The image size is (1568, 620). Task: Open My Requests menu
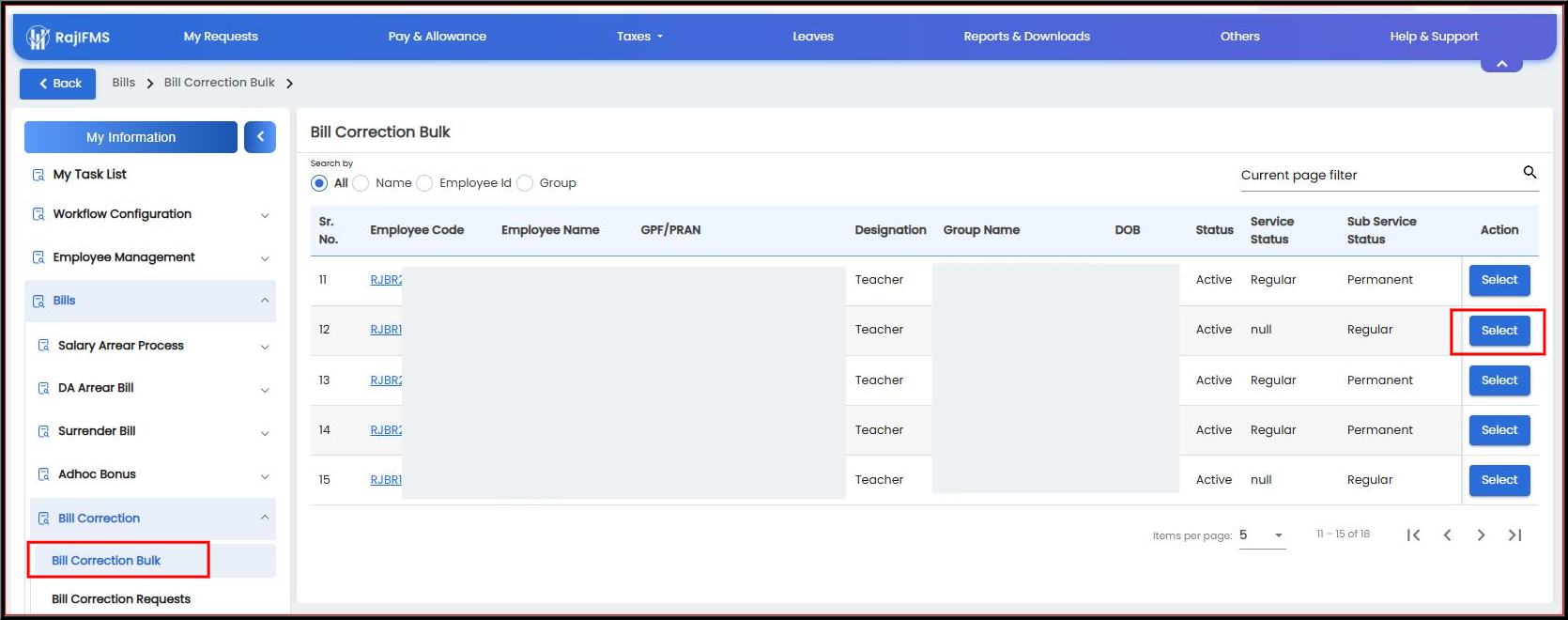(x=221, y=37)
